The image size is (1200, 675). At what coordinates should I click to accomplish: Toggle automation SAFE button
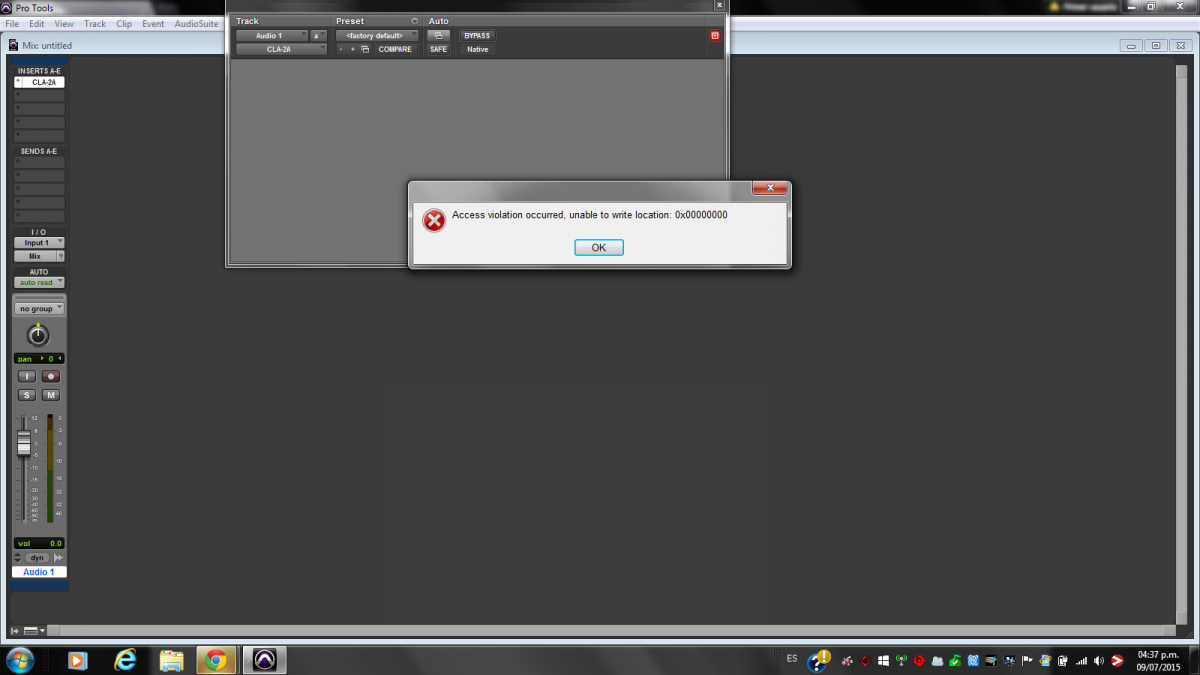coord(439,49)
